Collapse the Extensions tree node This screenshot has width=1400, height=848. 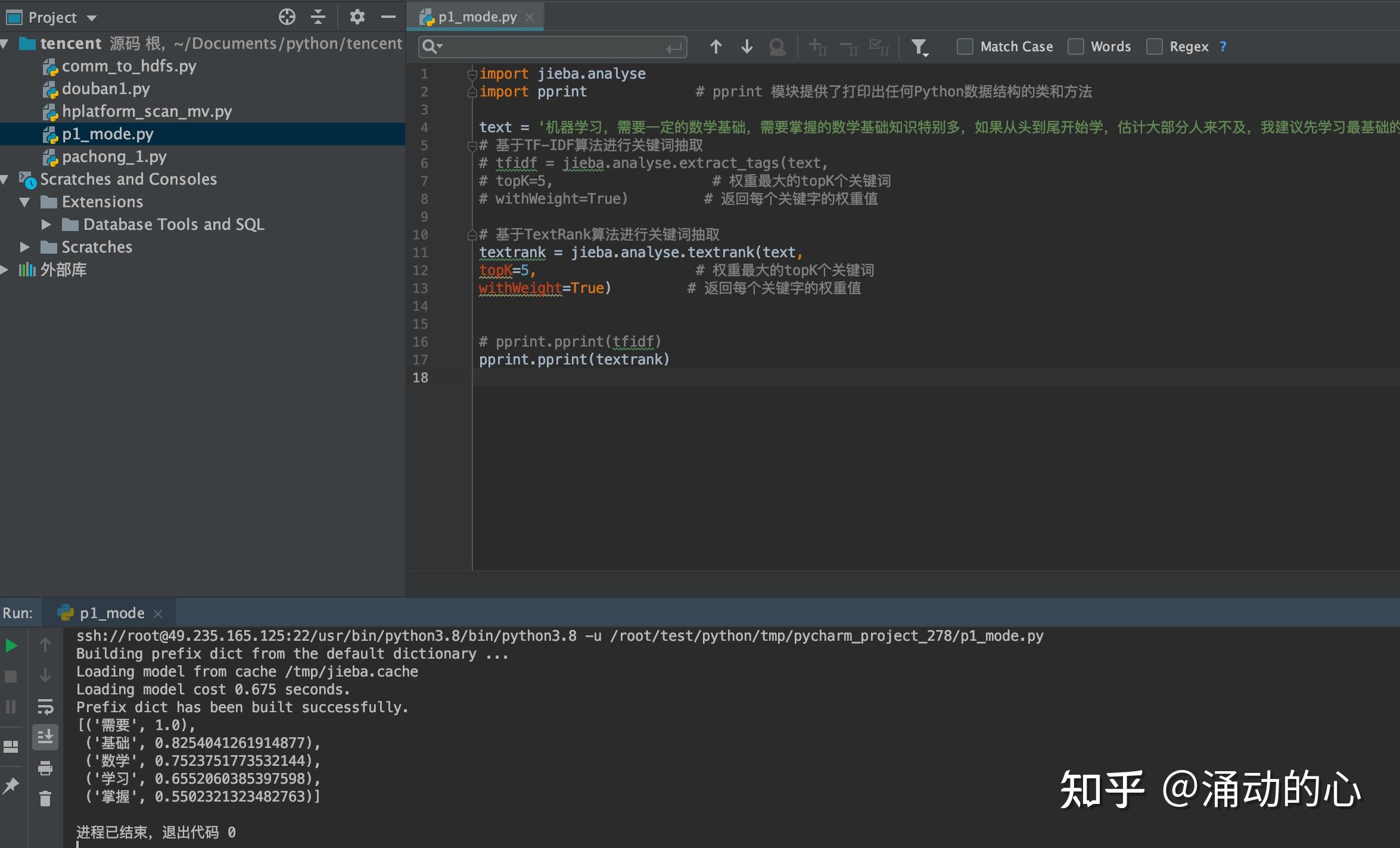click(x=24, y=202)
